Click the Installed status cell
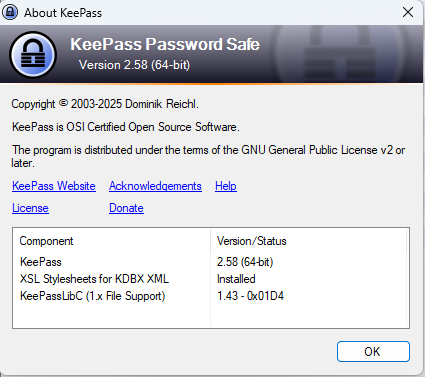425x377 pixels. point(236,279)
